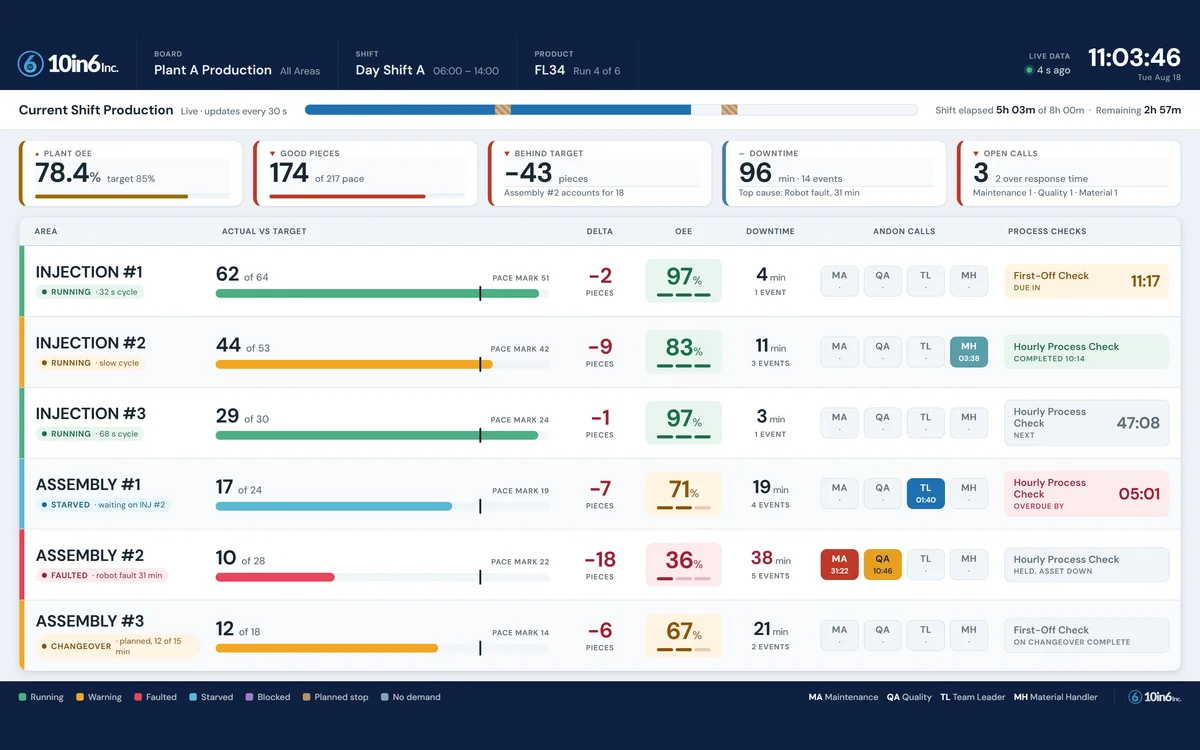1200x750 pixels.
Task: Click the No demand legend swatch
Action: [385, 697]
